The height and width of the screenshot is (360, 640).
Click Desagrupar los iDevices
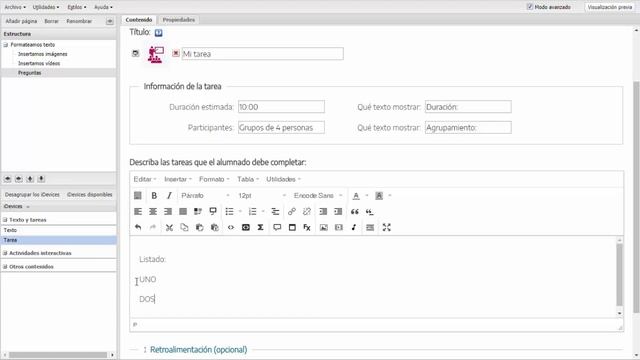pyautogui.click(x=32, y=195)
